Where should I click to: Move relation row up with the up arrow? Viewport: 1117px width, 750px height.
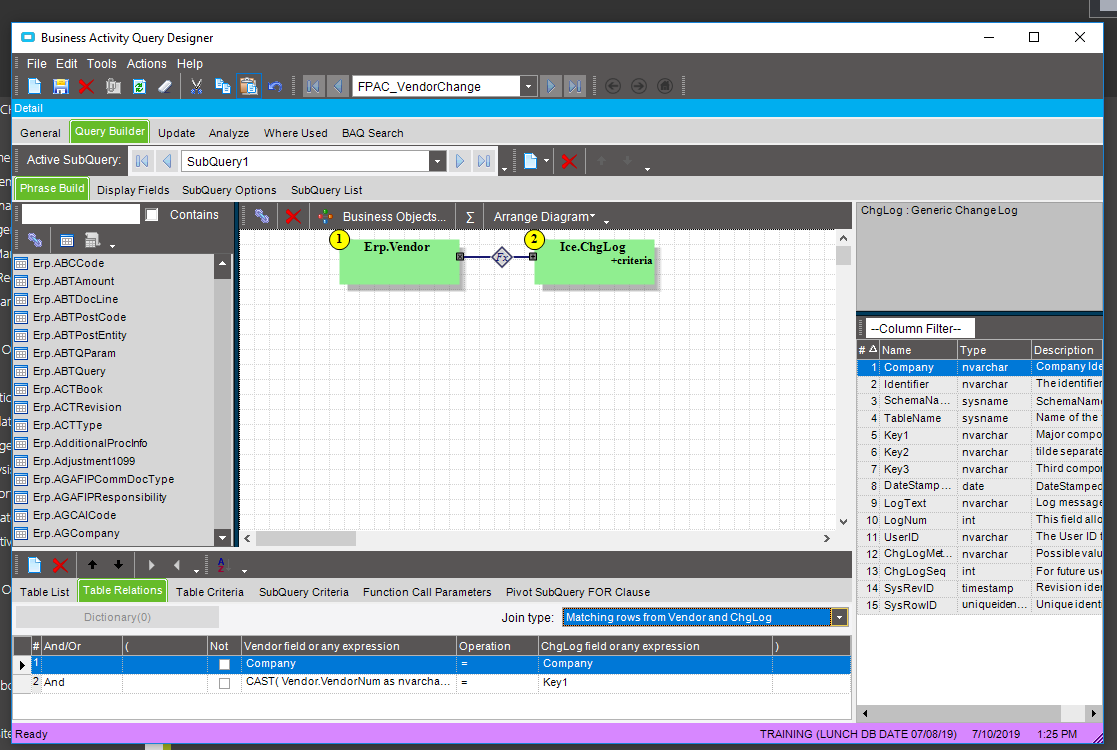[x=92, y=565]
